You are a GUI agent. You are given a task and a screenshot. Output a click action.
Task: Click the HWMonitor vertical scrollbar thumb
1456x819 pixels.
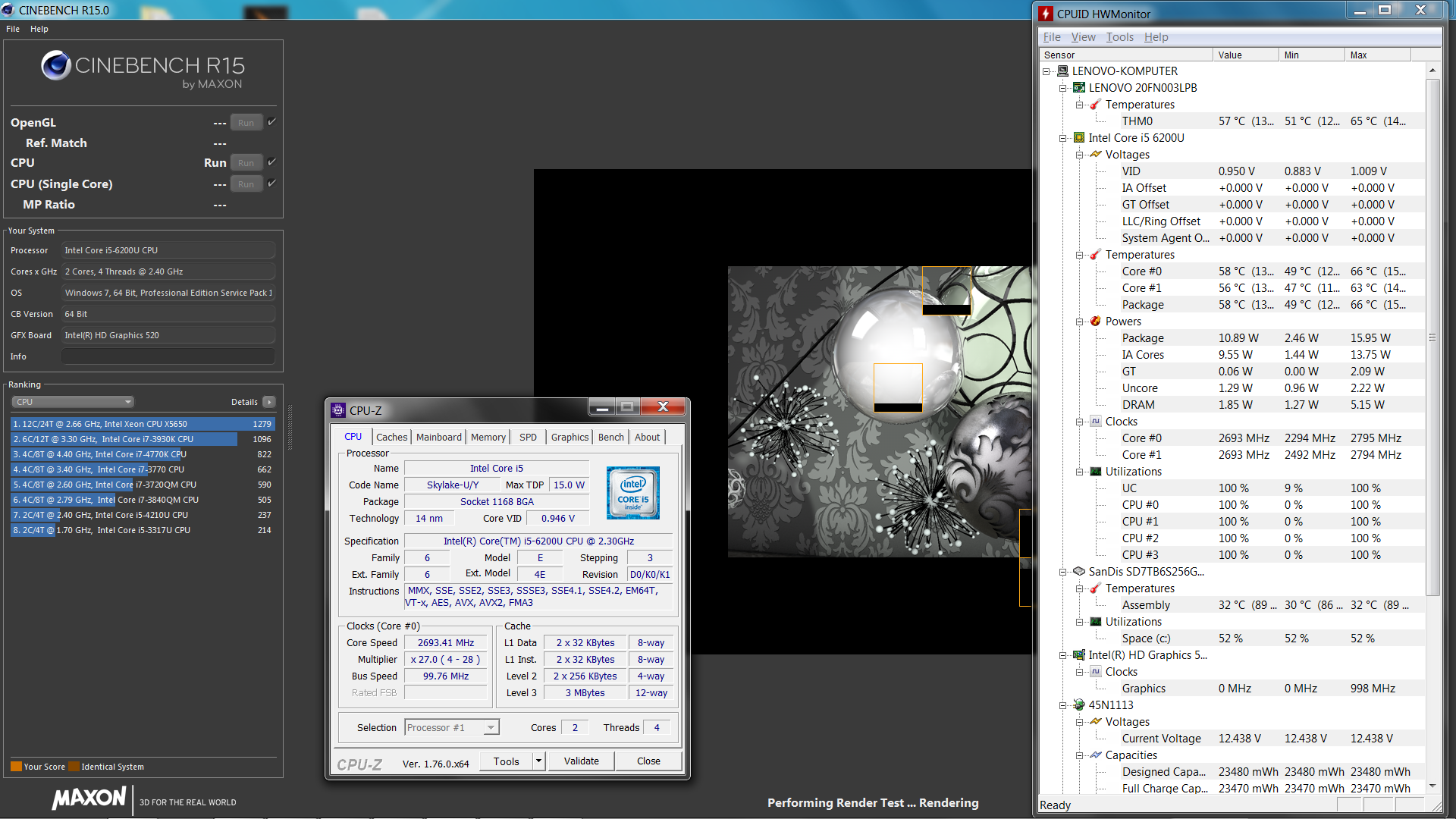point(1432,337)
